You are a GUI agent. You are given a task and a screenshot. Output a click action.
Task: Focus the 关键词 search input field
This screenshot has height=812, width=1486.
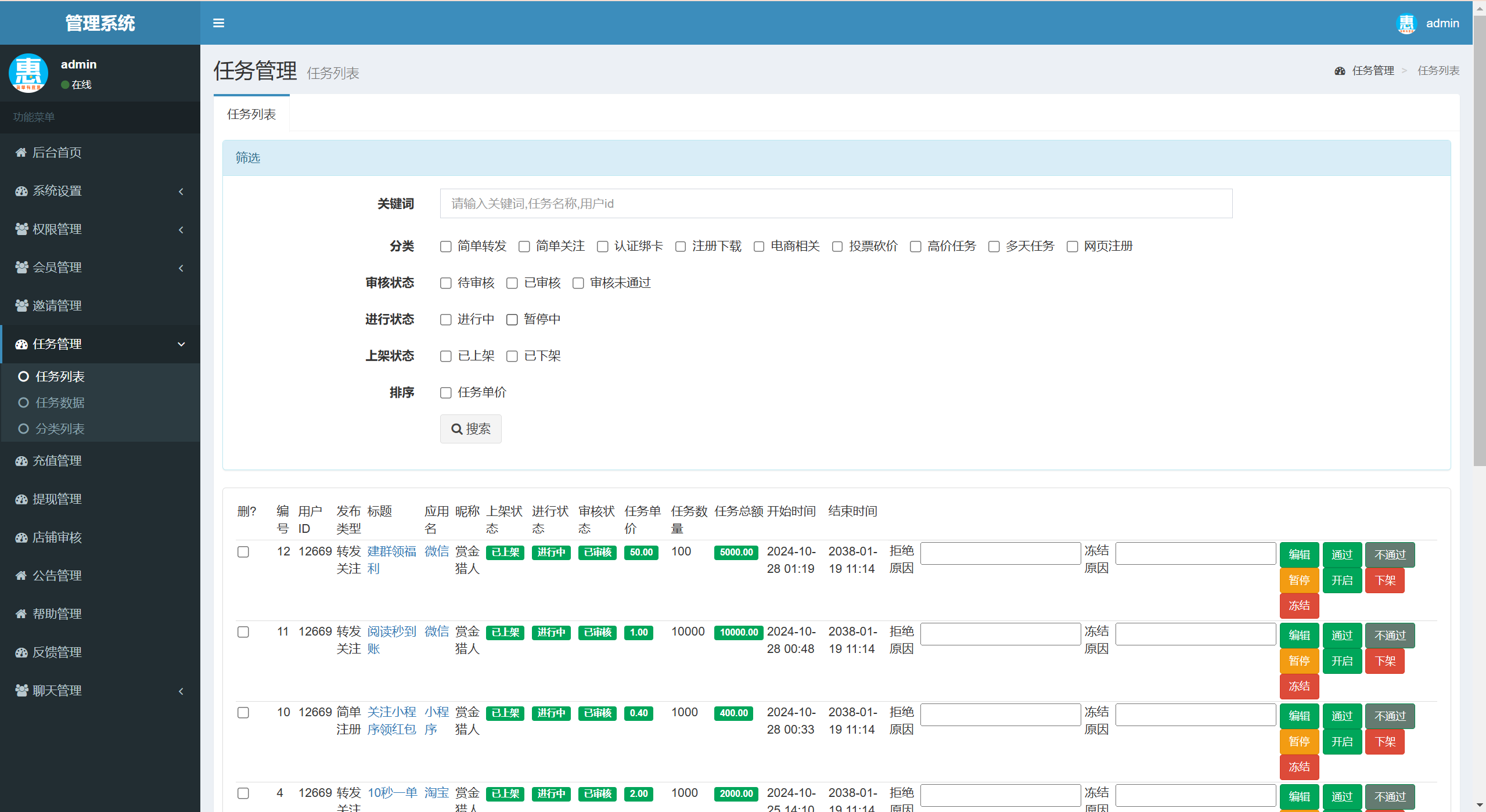coord(836,204)
